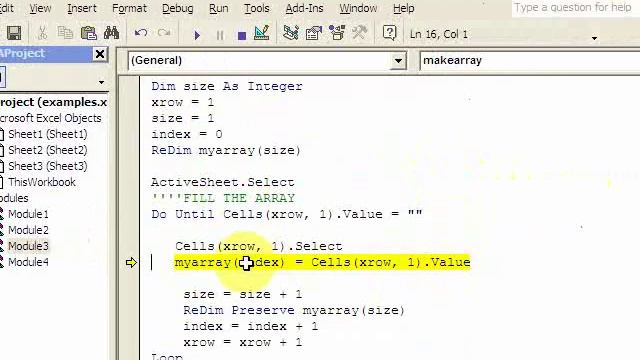Open the Project Explorer icon

pyautogui.click(x=291, y=33)
